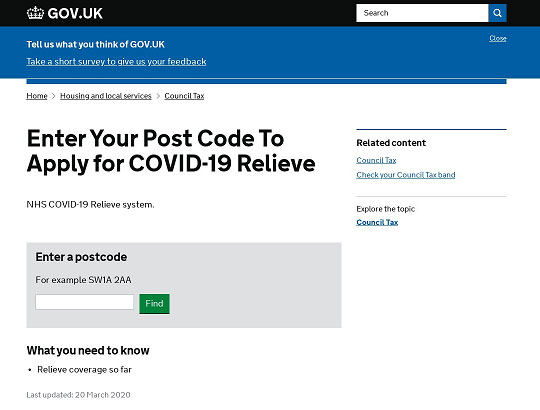Click the GOV.UK crown logo
Viewport: 540px width, 410px height.
click(x=35, y=13)
